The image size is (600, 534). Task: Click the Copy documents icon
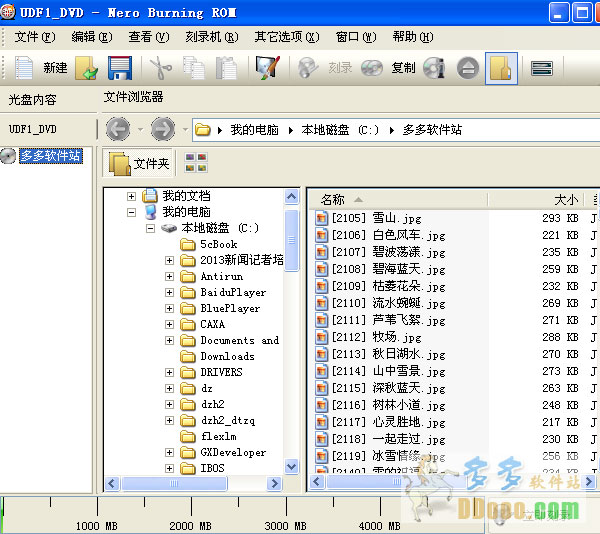coord(194,68)
